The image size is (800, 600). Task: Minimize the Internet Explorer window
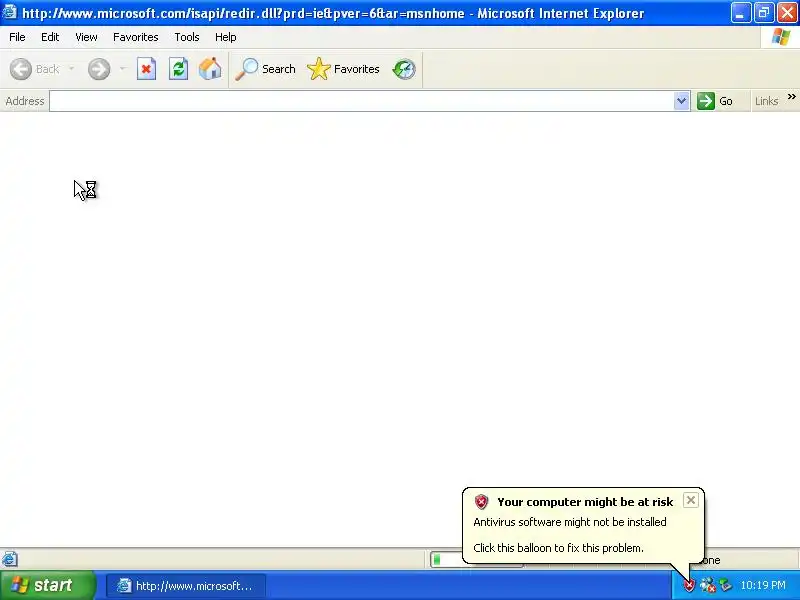tap(740, 13)
